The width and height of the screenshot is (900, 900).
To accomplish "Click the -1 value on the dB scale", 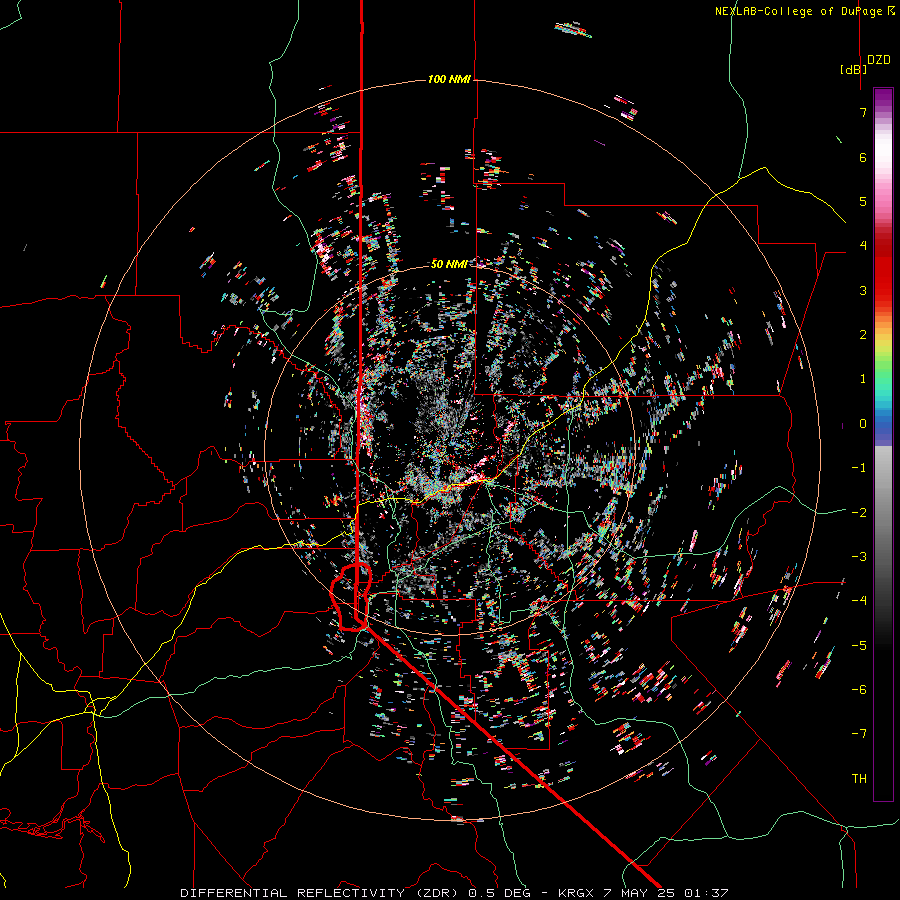I will [859, 468].
